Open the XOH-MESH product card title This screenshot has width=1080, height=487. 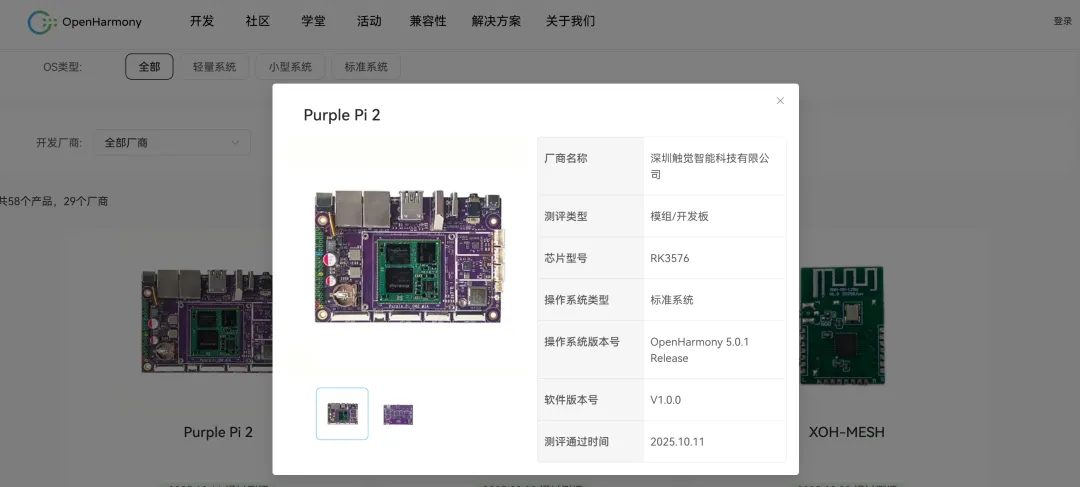847,432
